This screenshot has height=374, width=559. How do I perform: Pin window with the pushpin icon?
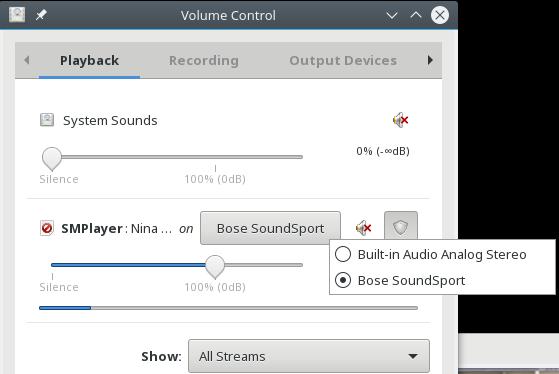click(x=41, y=15)
